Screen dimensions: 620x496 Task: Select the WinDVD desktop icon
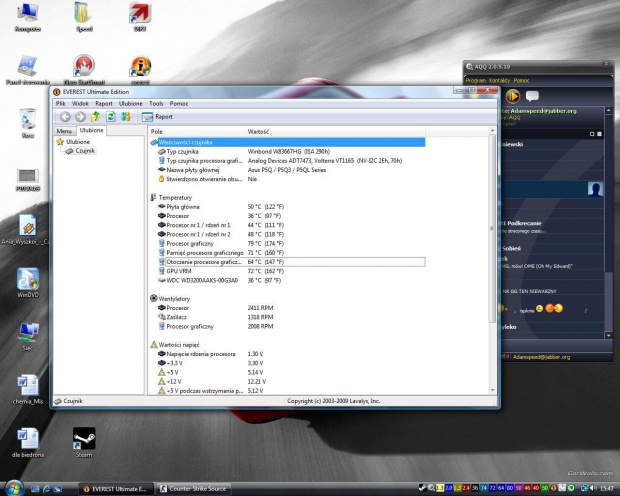(x=28, y=282)
